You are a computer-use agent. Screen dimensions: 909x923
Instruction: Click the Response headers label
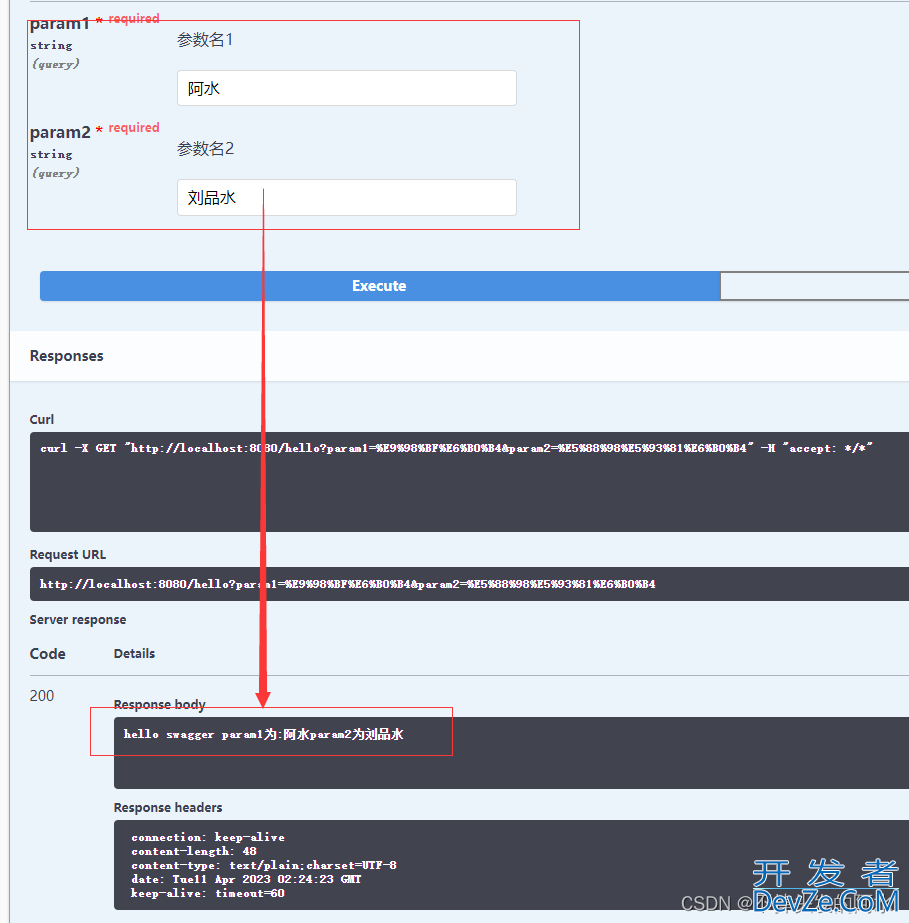pyautogui.click(x=168, y=808)
